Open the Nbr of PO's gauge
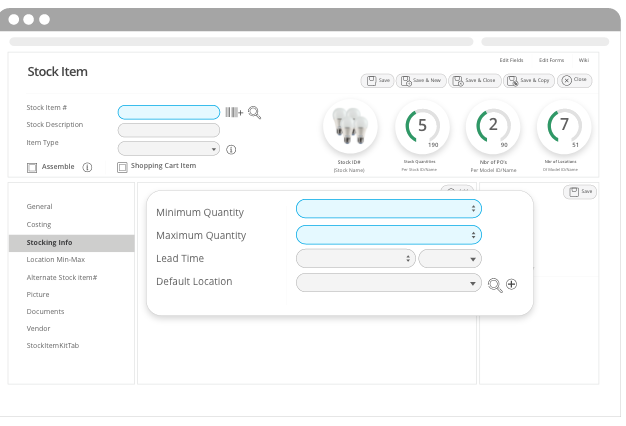 493,126
